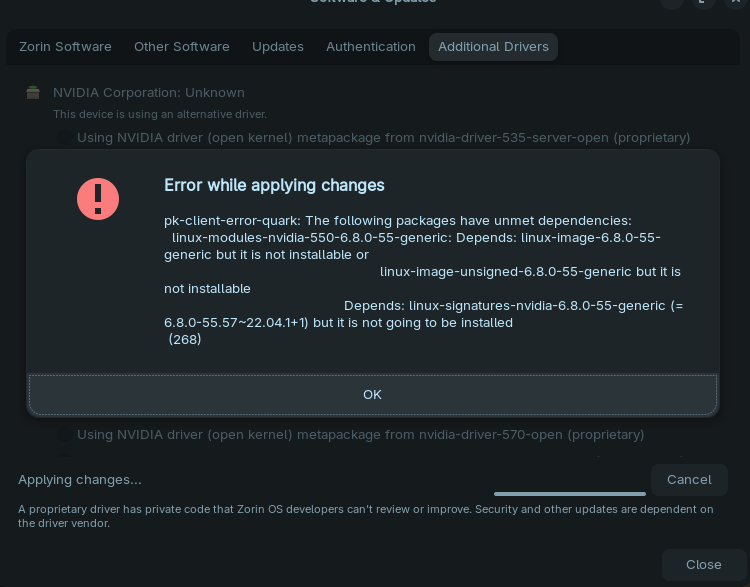This screenshot has width=750, height=587.
Task: Cancel the applying changes operation
Action: click(689, 480)
